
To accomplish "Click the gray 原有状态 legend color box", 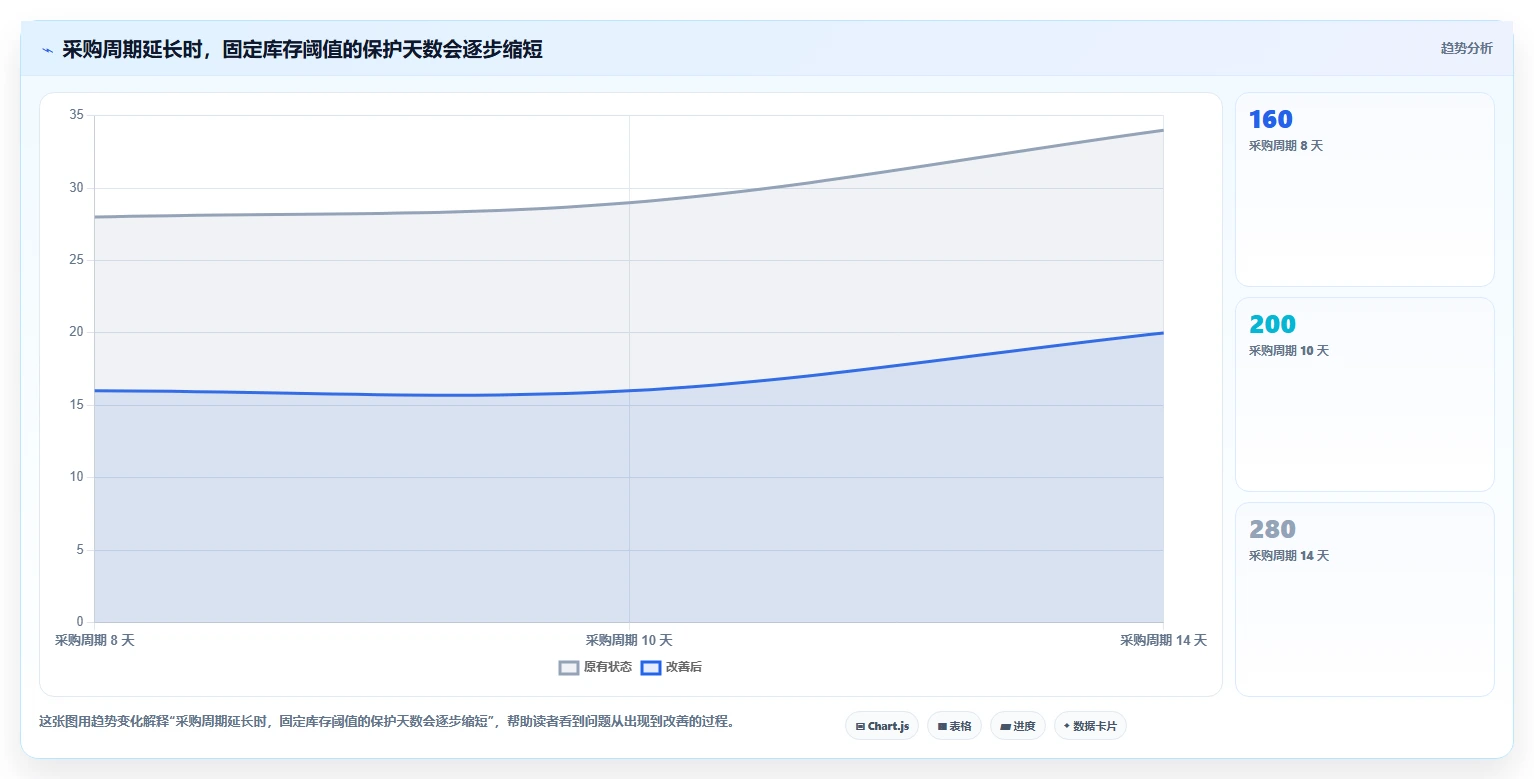I will point(569,667).
